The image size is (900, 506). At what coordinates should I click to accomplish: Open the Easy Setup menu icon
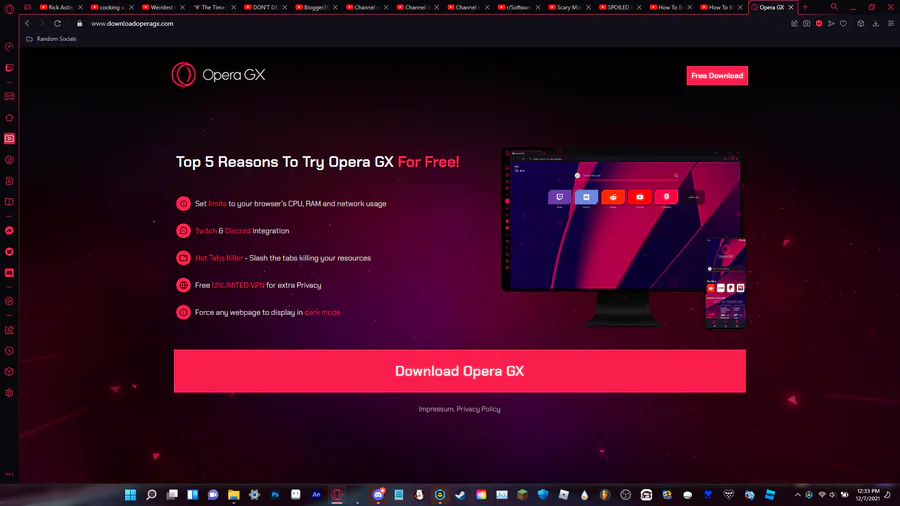tap(891, 24)
